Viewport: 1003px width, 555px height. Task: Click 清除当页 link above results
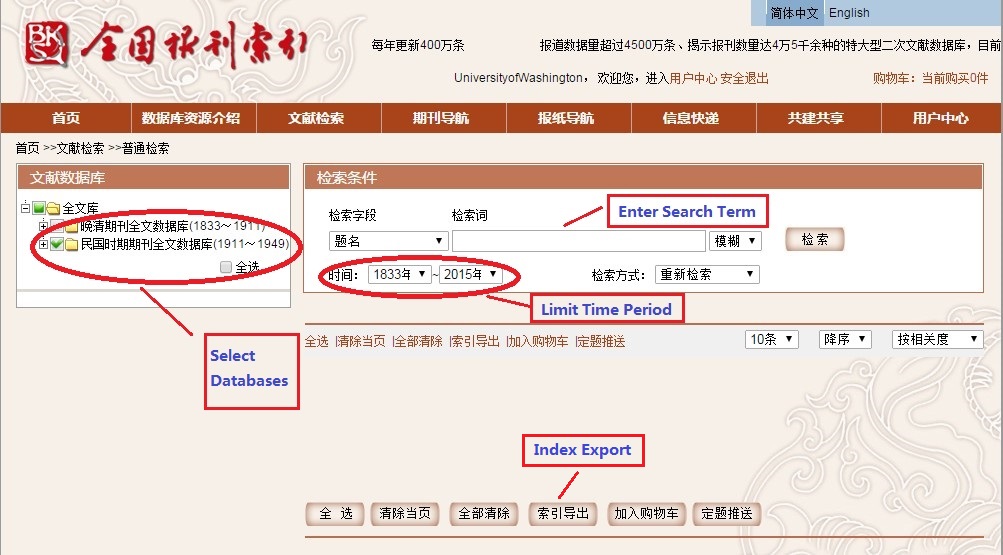click(x=362, y=341)
